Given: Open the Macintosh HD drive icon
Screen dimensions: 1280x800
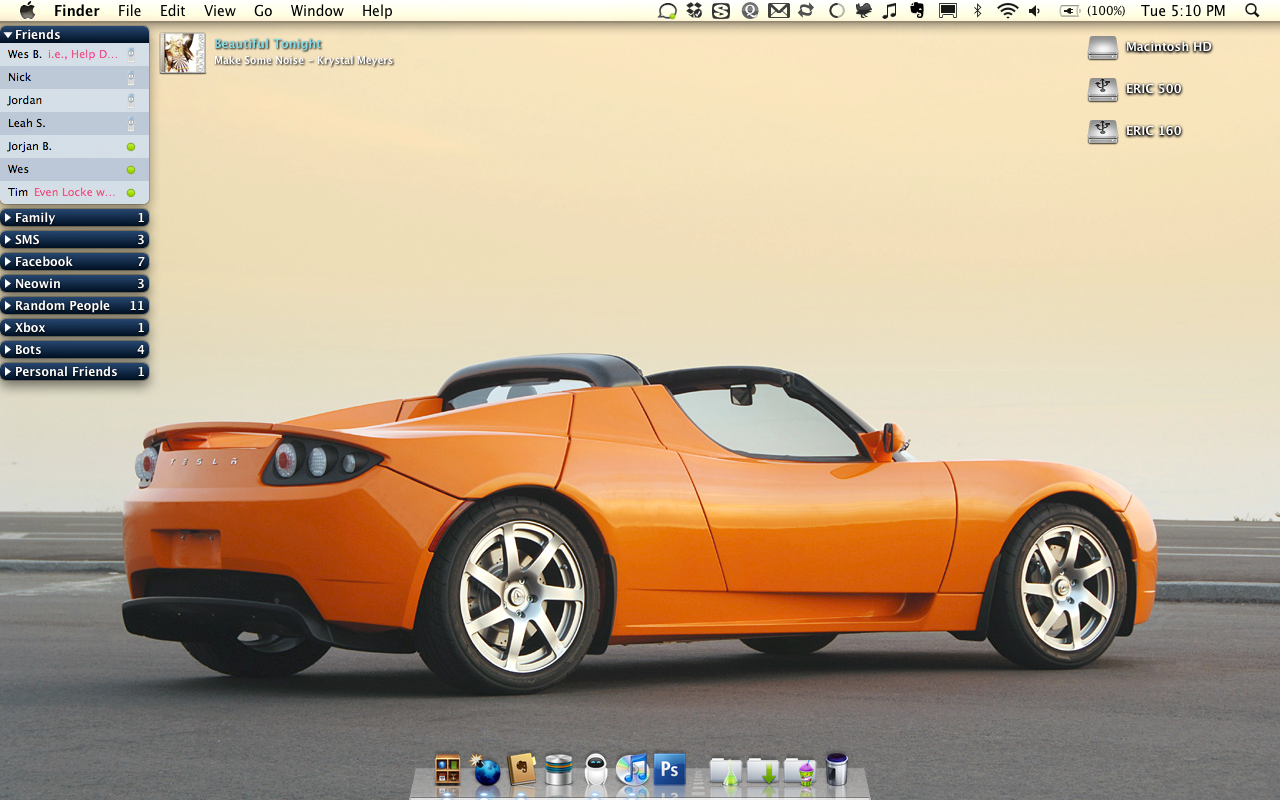Looking at the screenshot, I should pos(1102,47).
